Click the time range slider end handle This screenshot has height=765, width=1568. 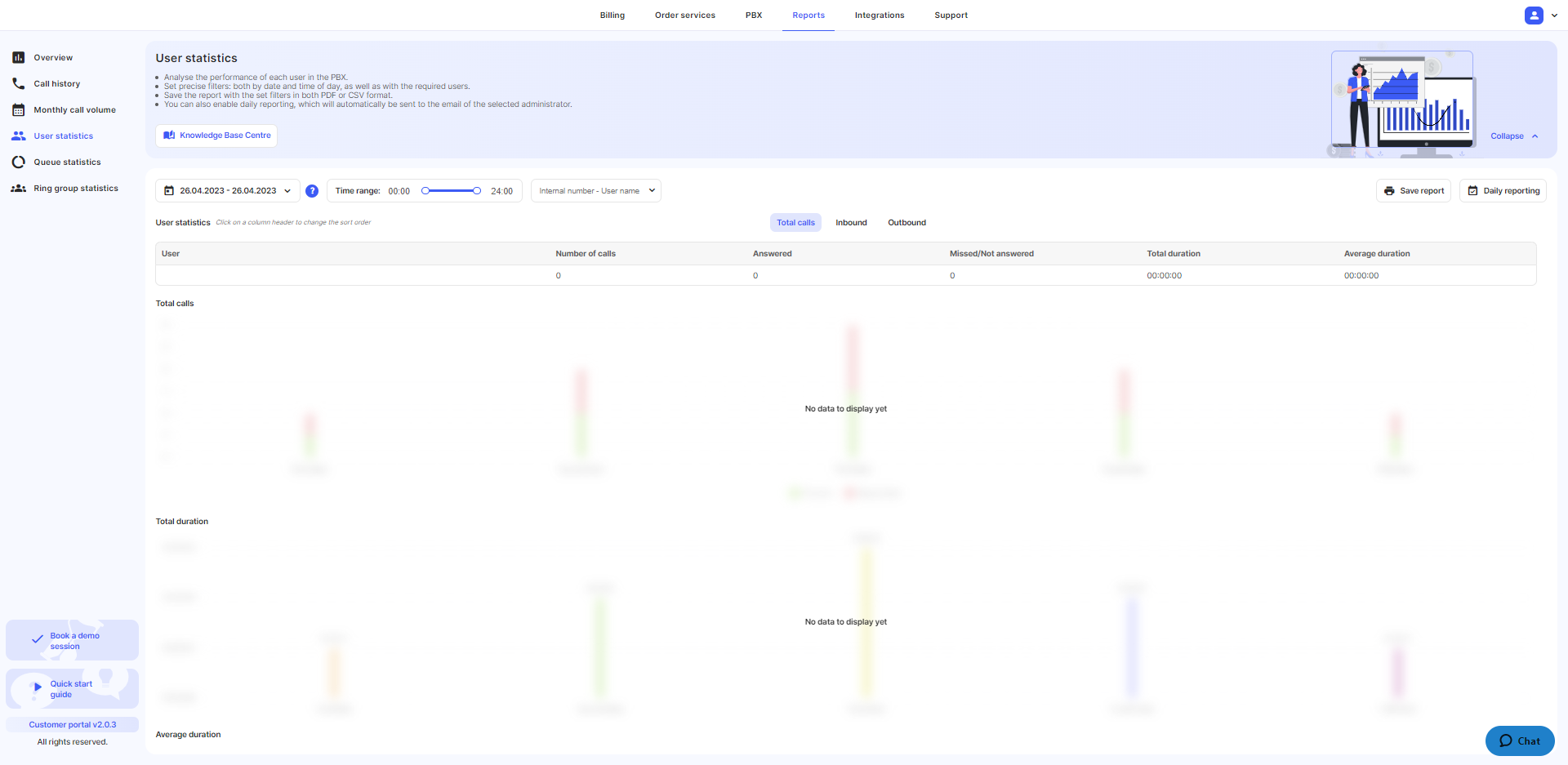(477, 191)
